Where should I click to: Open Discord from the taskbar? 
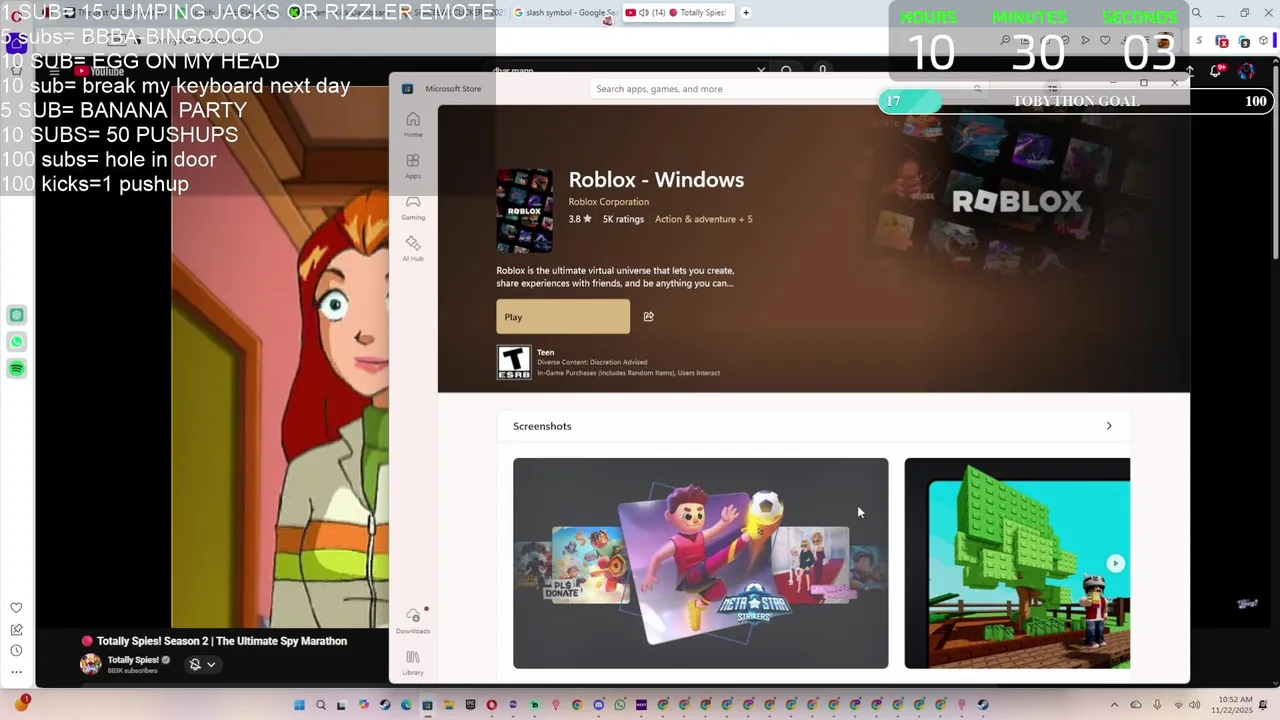pos(599,705)
